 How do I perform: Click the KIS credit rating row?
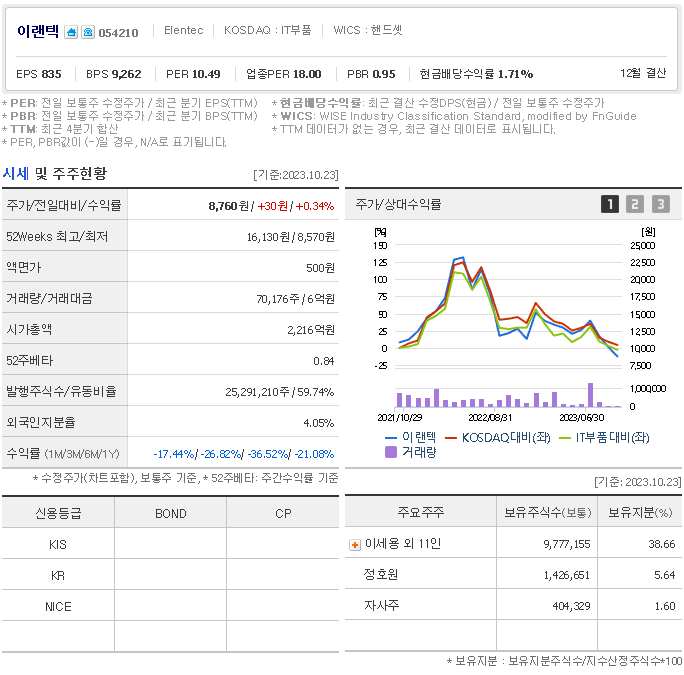click(170, 544)
